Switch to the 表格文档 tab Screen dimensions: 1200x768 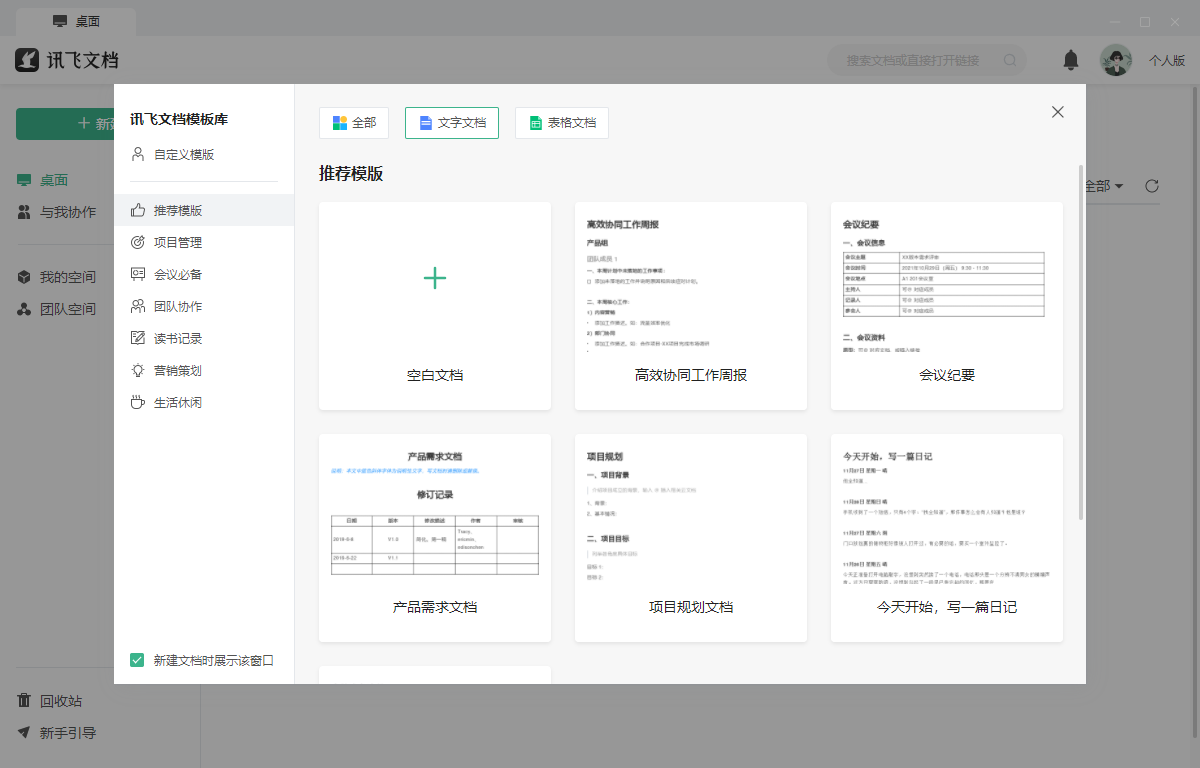click(561, 123)
